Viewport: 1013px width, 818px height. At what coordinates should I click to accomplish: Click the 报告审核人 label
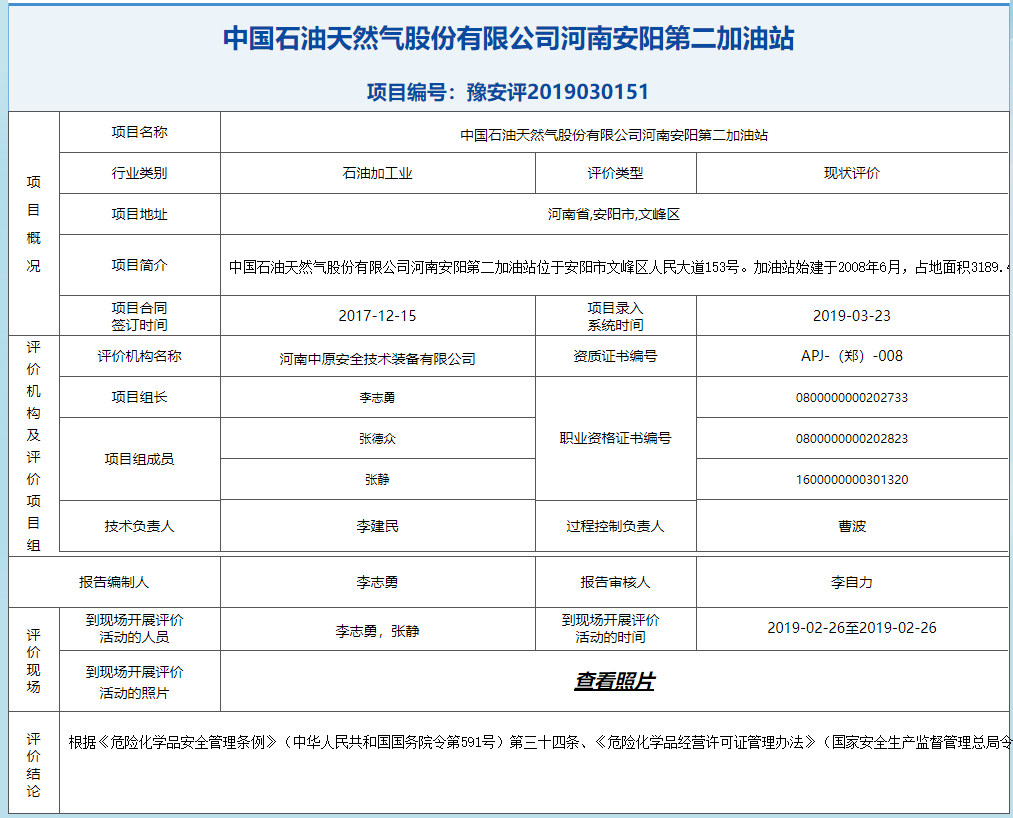coord(615,582)
